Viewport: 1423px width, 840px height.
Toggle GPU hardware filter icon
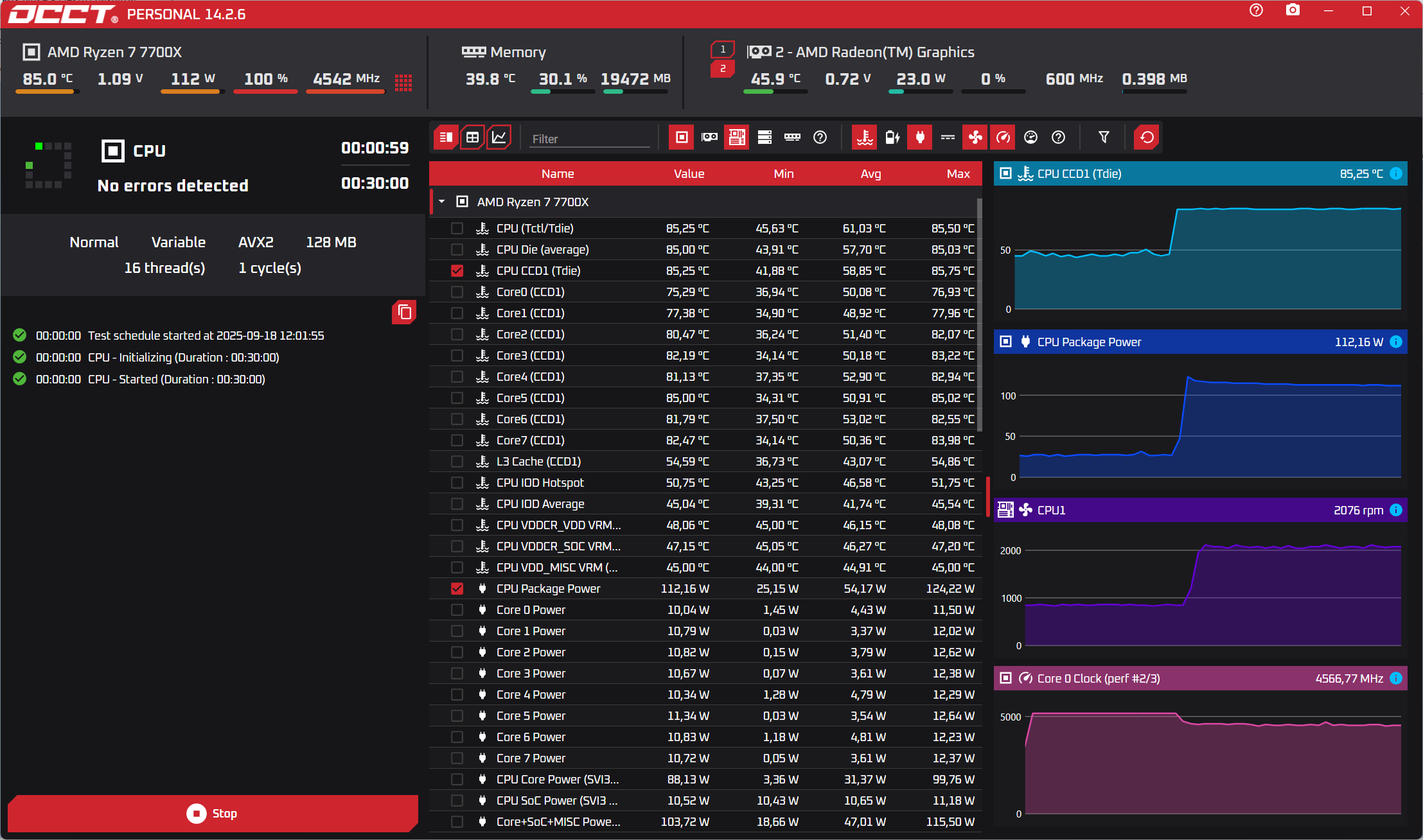pos(709,137)
